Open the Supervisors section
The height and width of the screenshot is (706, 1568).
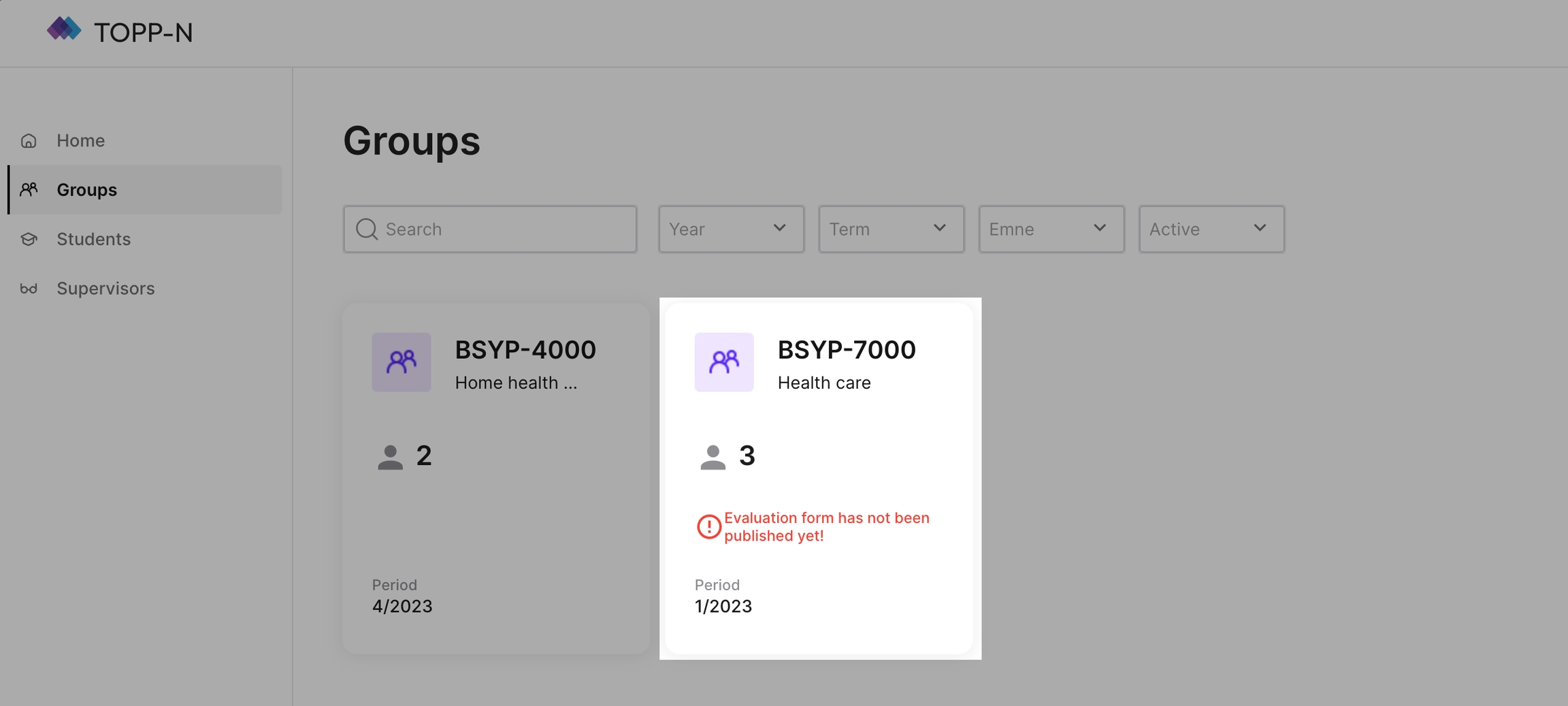pos(105,289)
